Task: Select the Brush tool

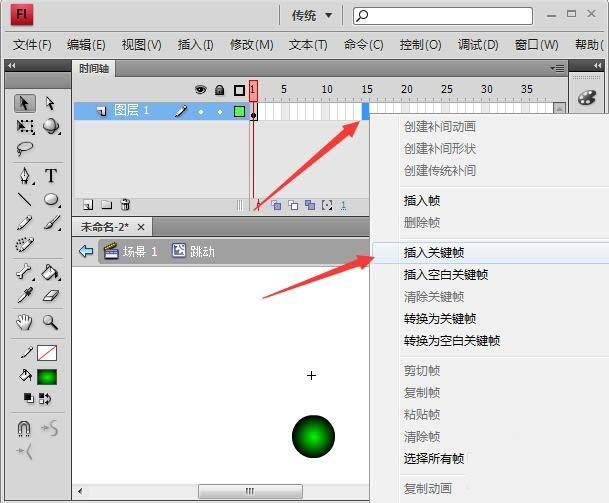Action: click(x=51, y=223)
